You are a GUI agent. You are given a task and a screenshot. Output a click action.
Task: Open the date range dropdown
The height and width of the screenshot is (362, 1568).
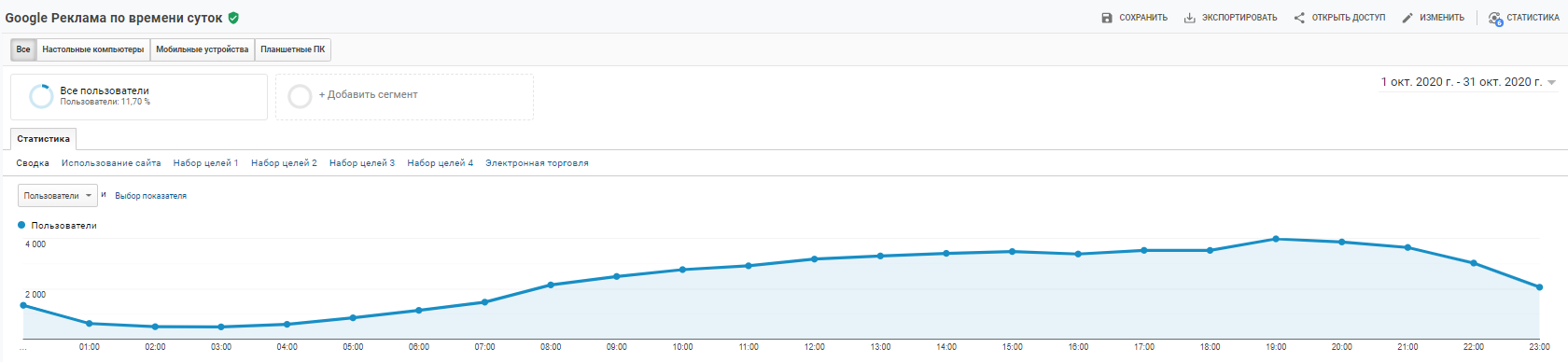pos(1468,82)
